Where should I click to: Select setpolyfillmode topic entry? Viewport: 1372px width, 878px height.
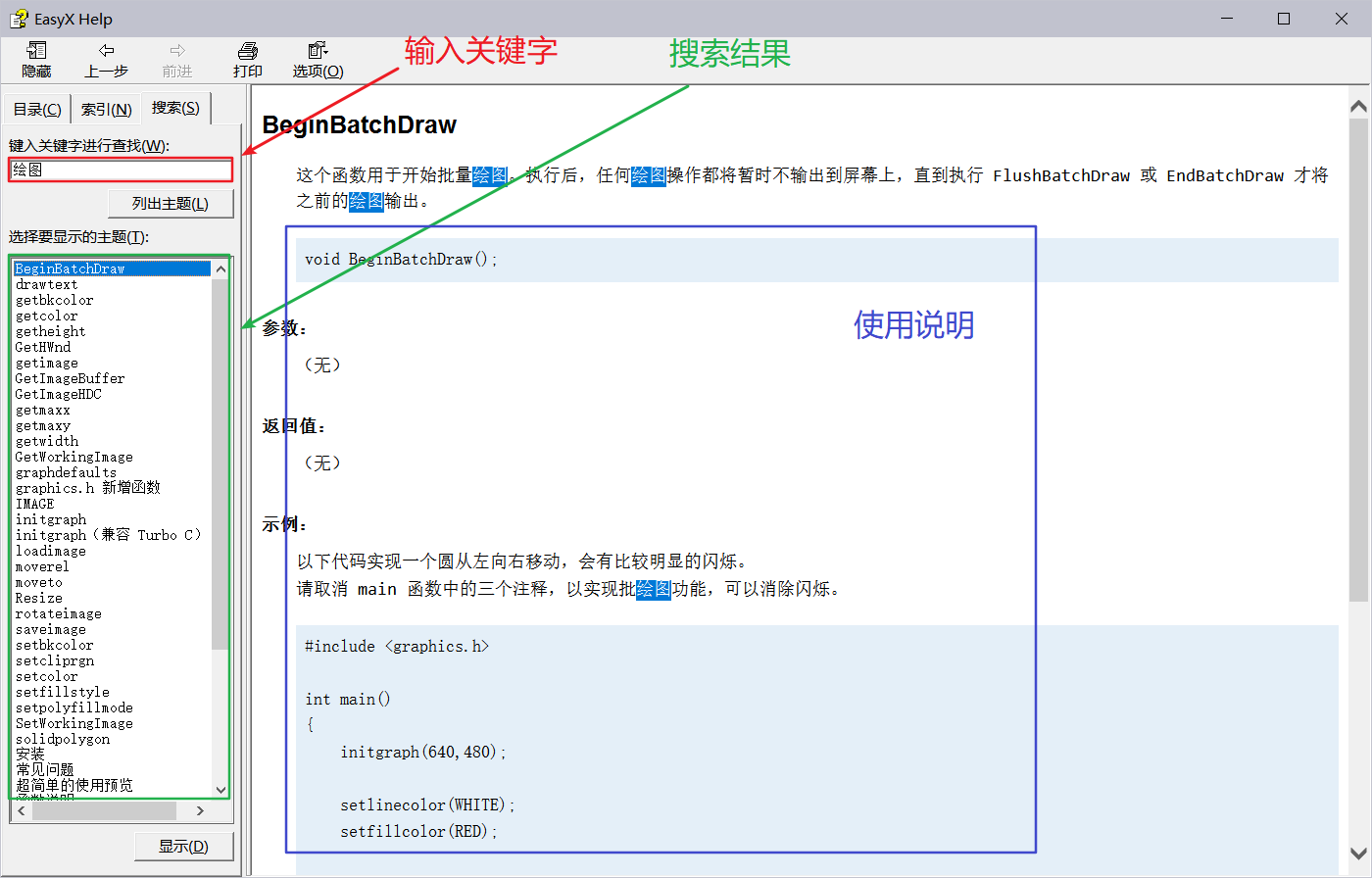pos(73,707)
